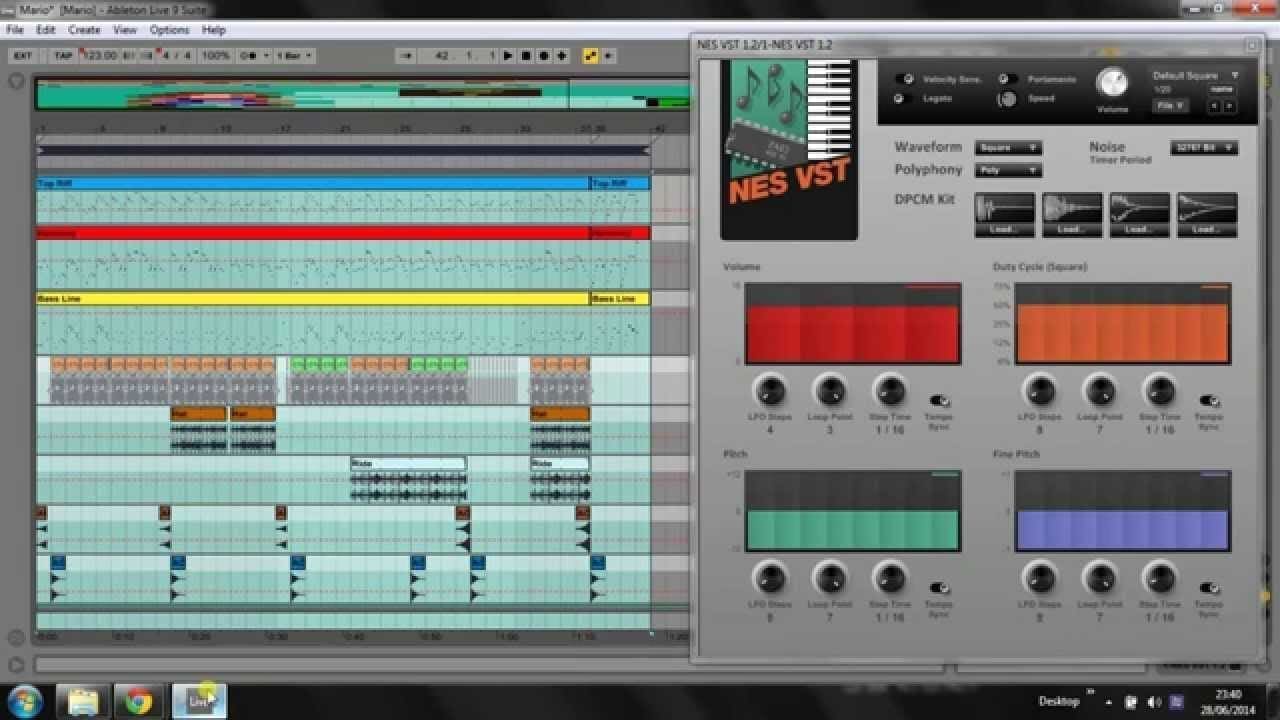The height and width of the screenshot is (720, 1280).
Task: Click the Pitch section LFO Steps knob
Action: click(x=770, y=577)
